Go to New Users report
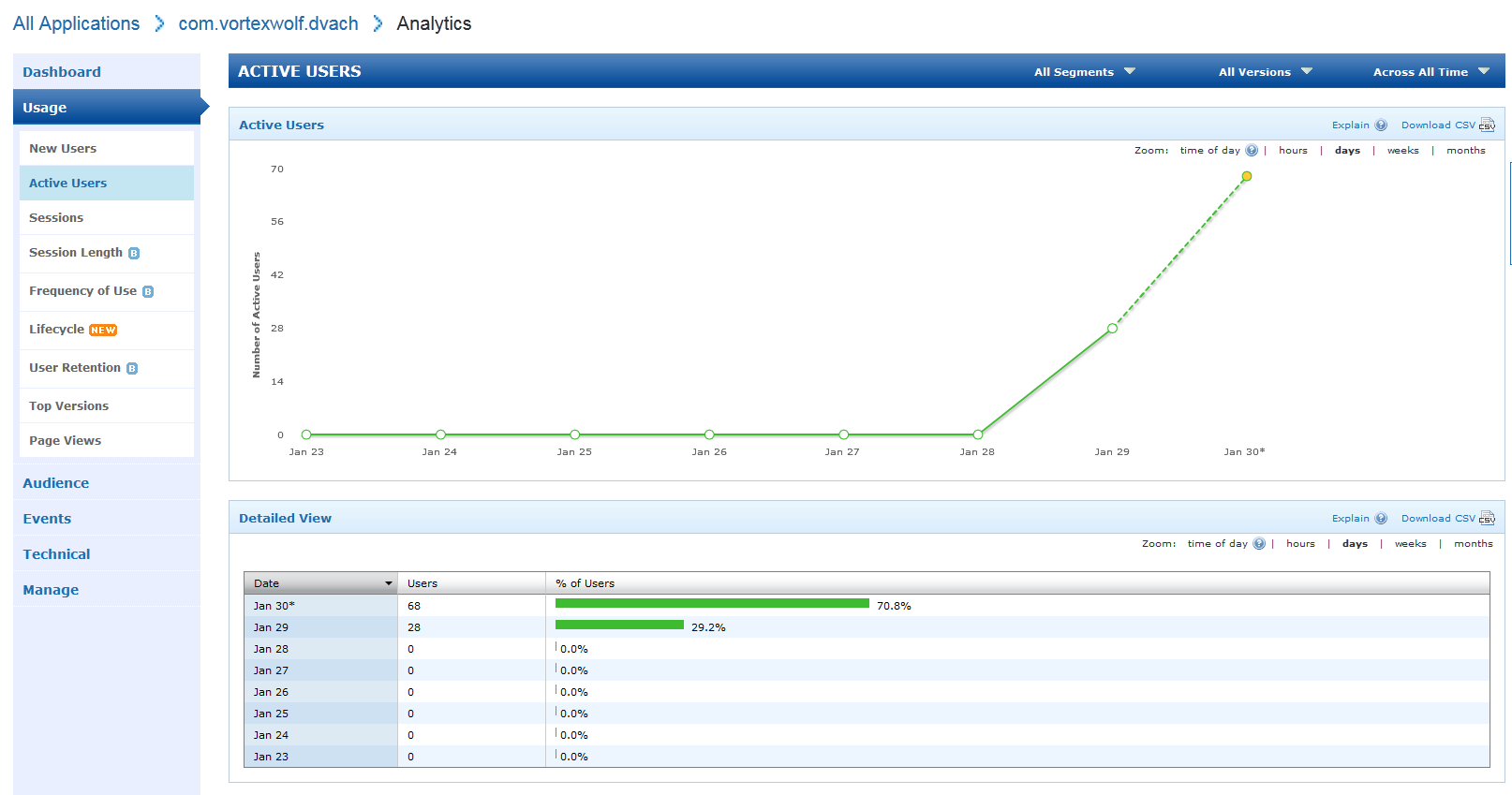1512x795 pixels. tap(106, 149)
